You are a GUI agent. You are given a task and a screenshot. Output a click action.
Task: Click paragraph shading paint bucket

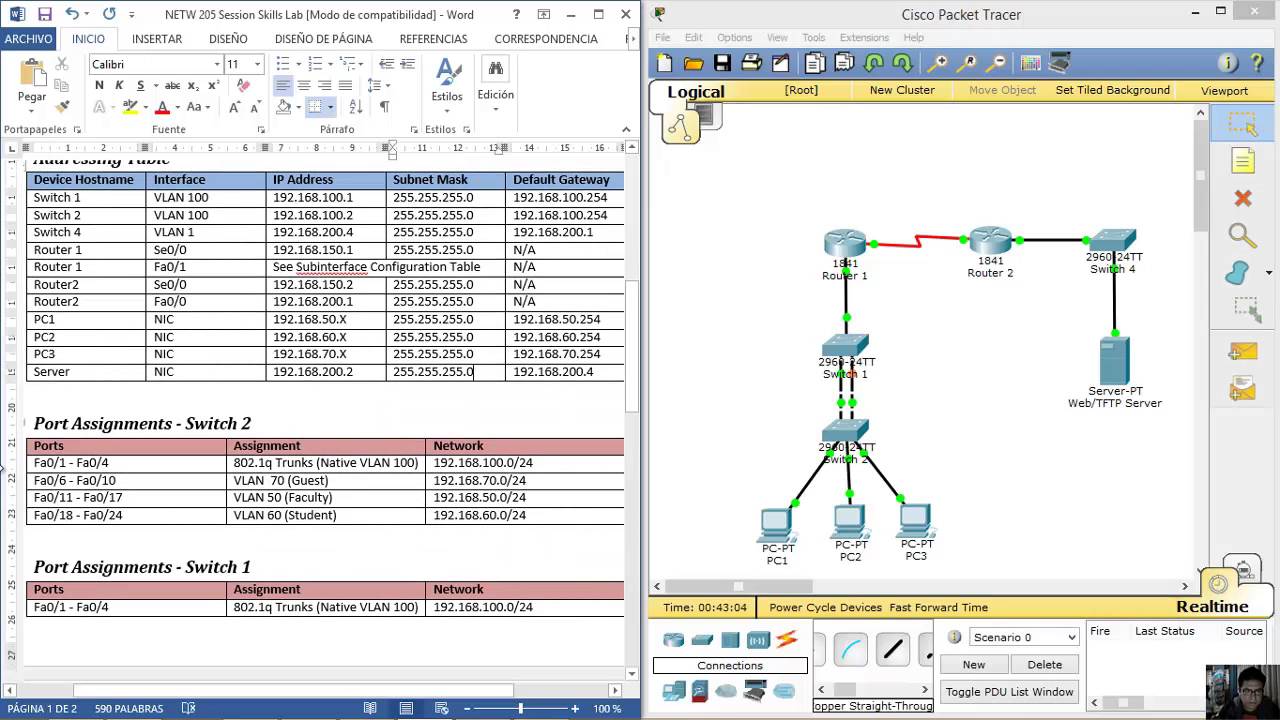click(x=283, y=107)
